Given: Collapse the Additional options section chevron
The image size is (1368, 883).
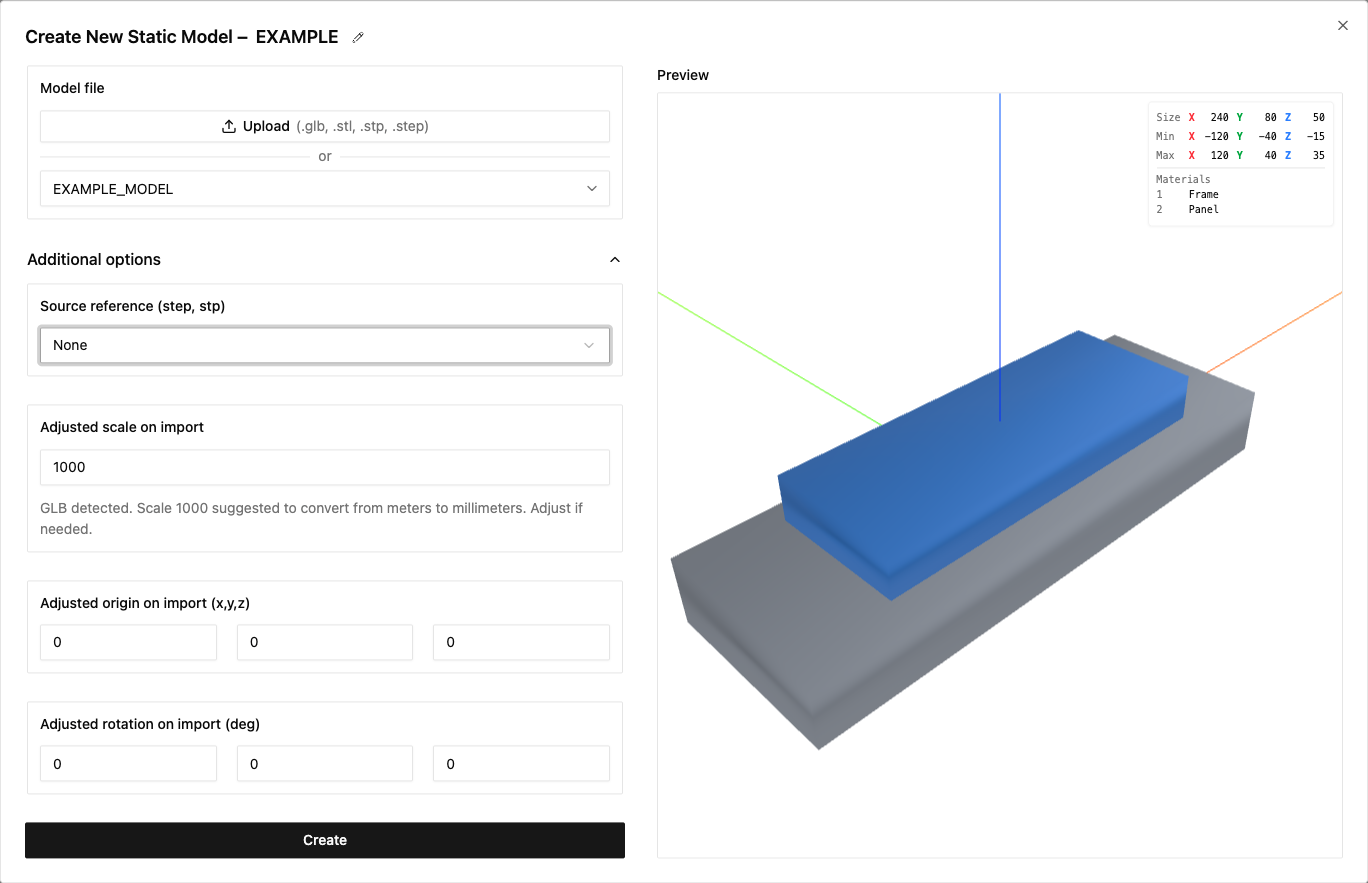Looking at the screenshot, I should 615,260.
